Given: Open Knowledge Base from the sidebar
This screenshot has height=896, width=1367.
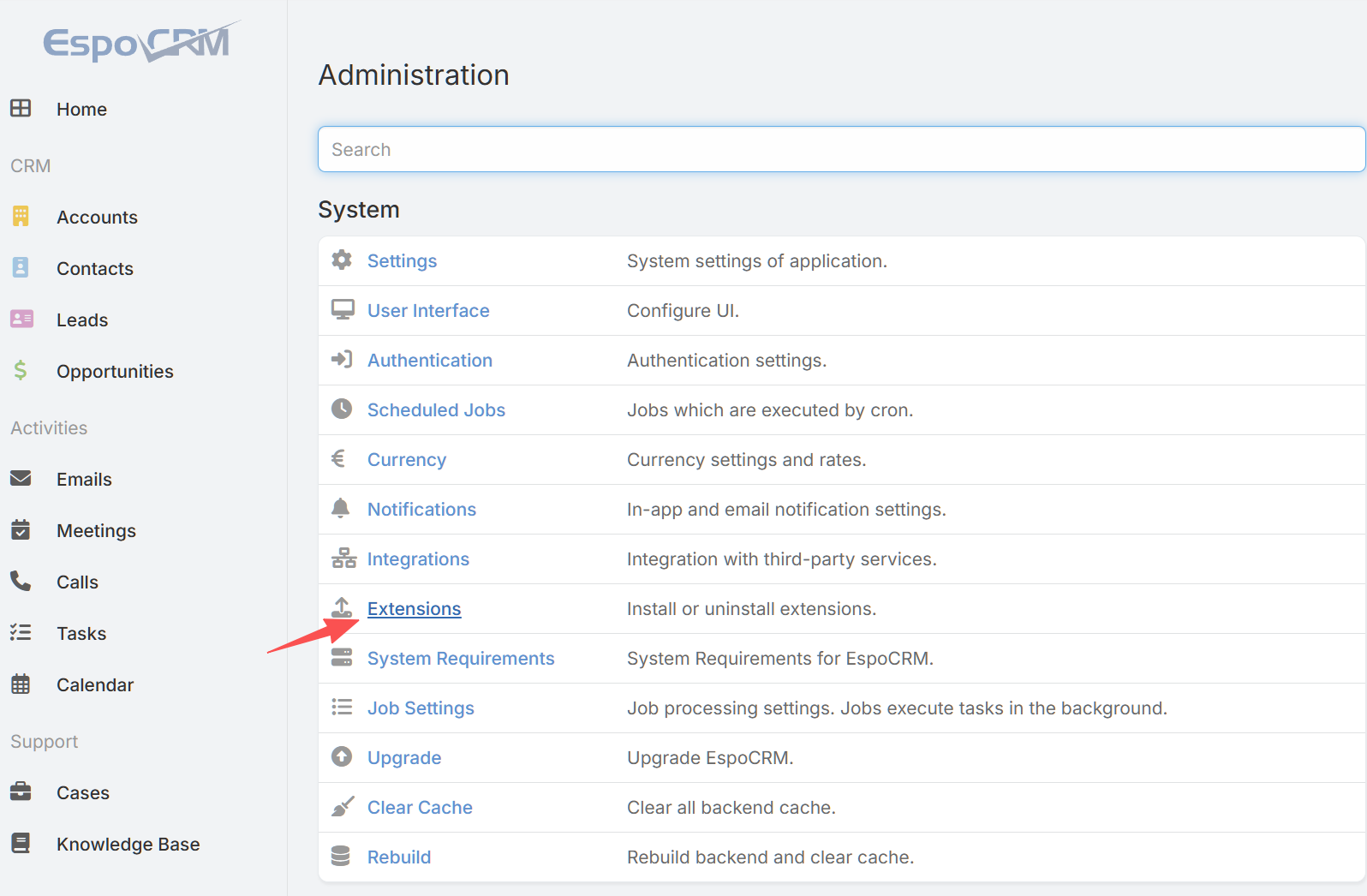Looking at the screenshot, I should coord(128,844).
